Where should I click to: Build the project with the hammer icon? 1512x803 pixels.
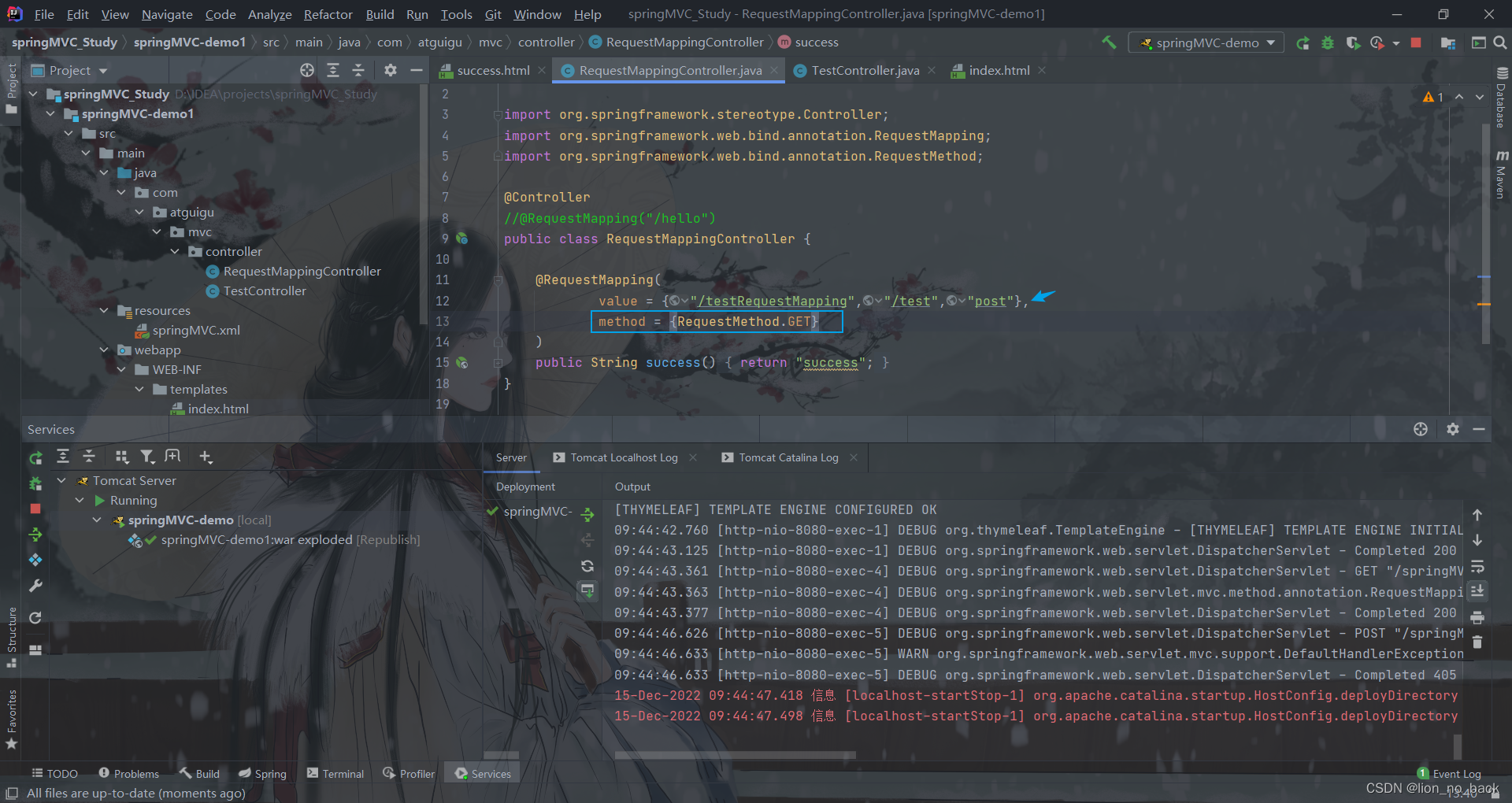click(x=1109, y=43)
